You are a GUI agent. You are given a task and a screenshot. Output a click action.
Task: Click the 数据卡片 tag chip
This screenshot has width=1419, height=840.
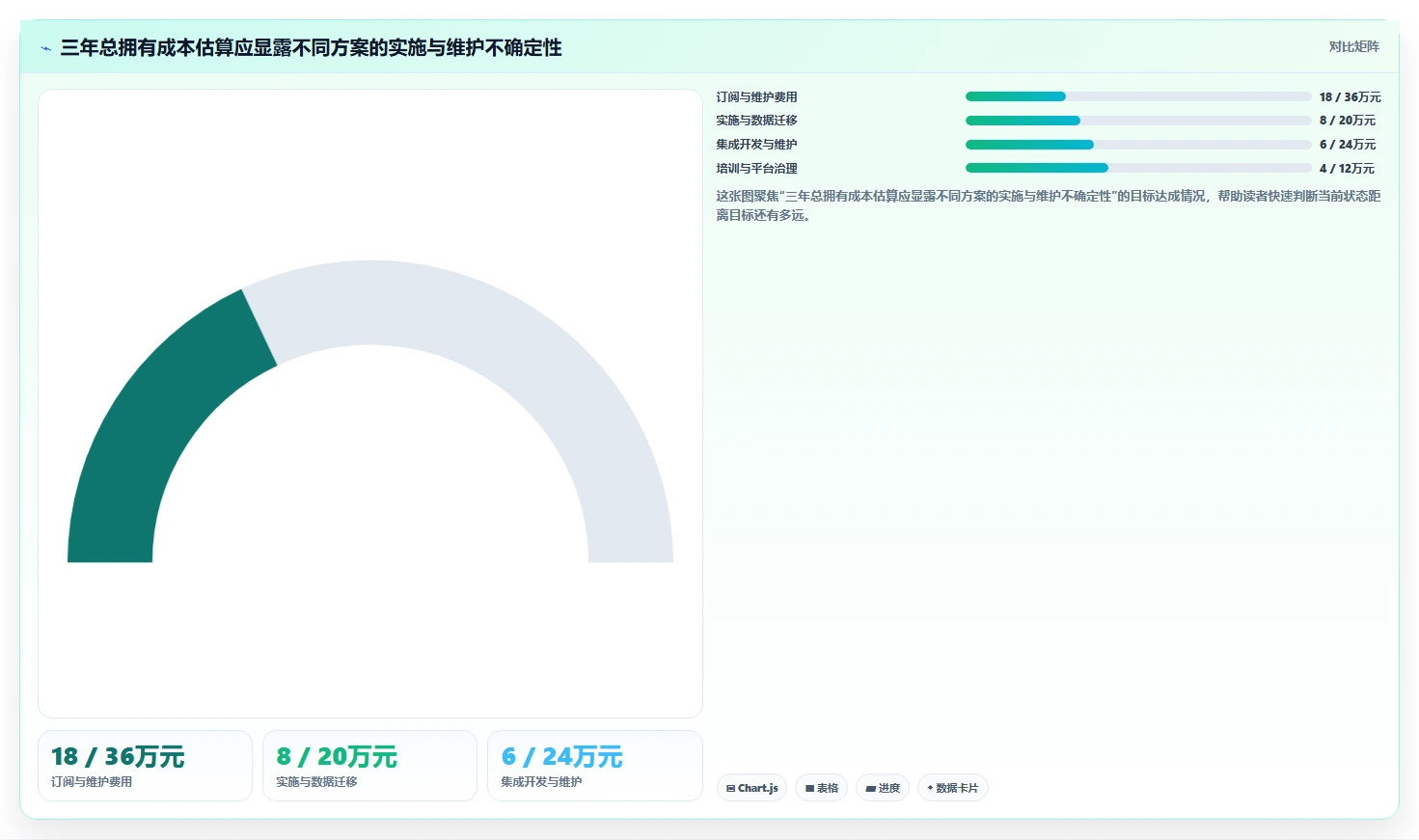[953, 788]
